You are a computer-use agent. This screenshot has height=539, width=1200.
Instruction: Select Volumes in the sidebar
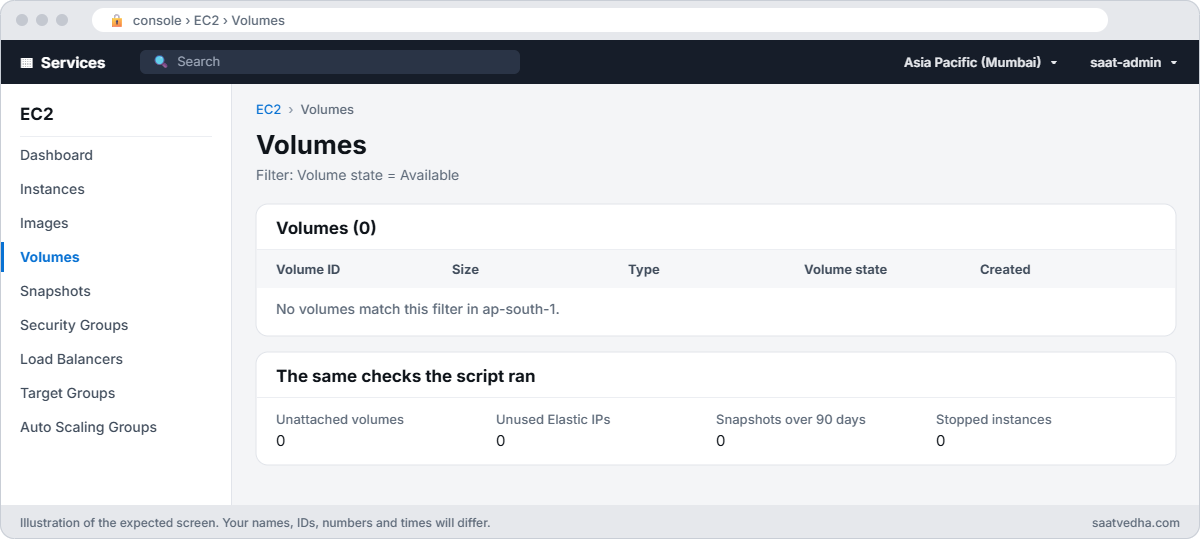tap(50, 257)
